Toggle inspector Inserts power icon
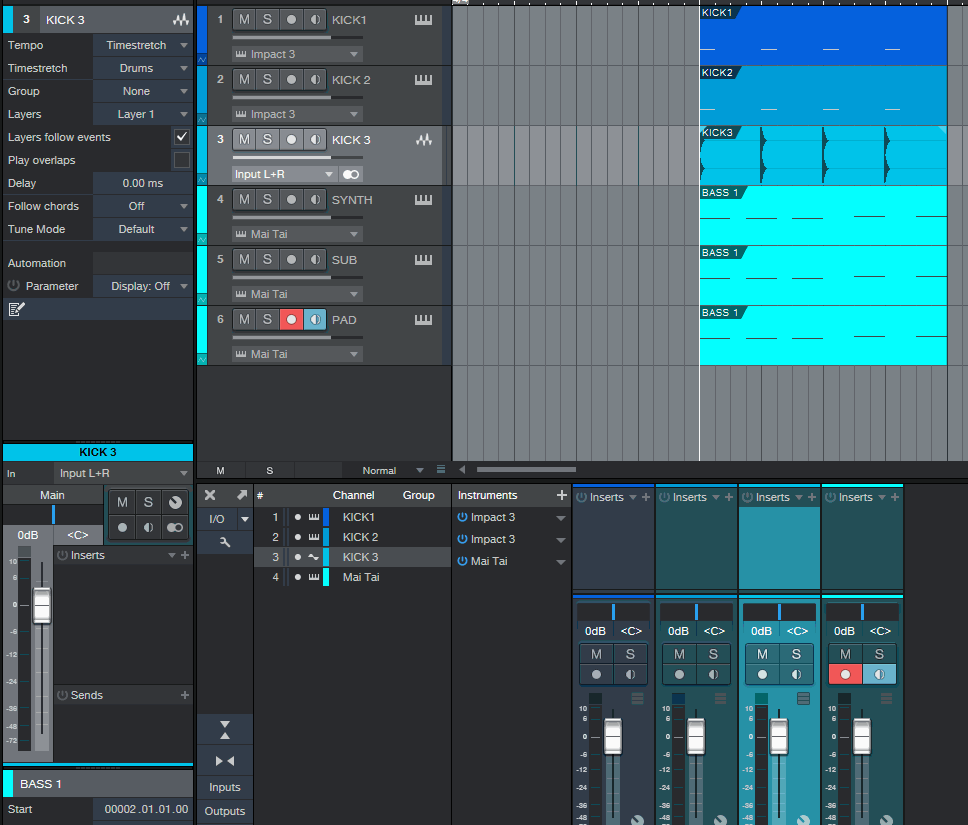Viewport: 968px width, 825px height. coord(62,555)
